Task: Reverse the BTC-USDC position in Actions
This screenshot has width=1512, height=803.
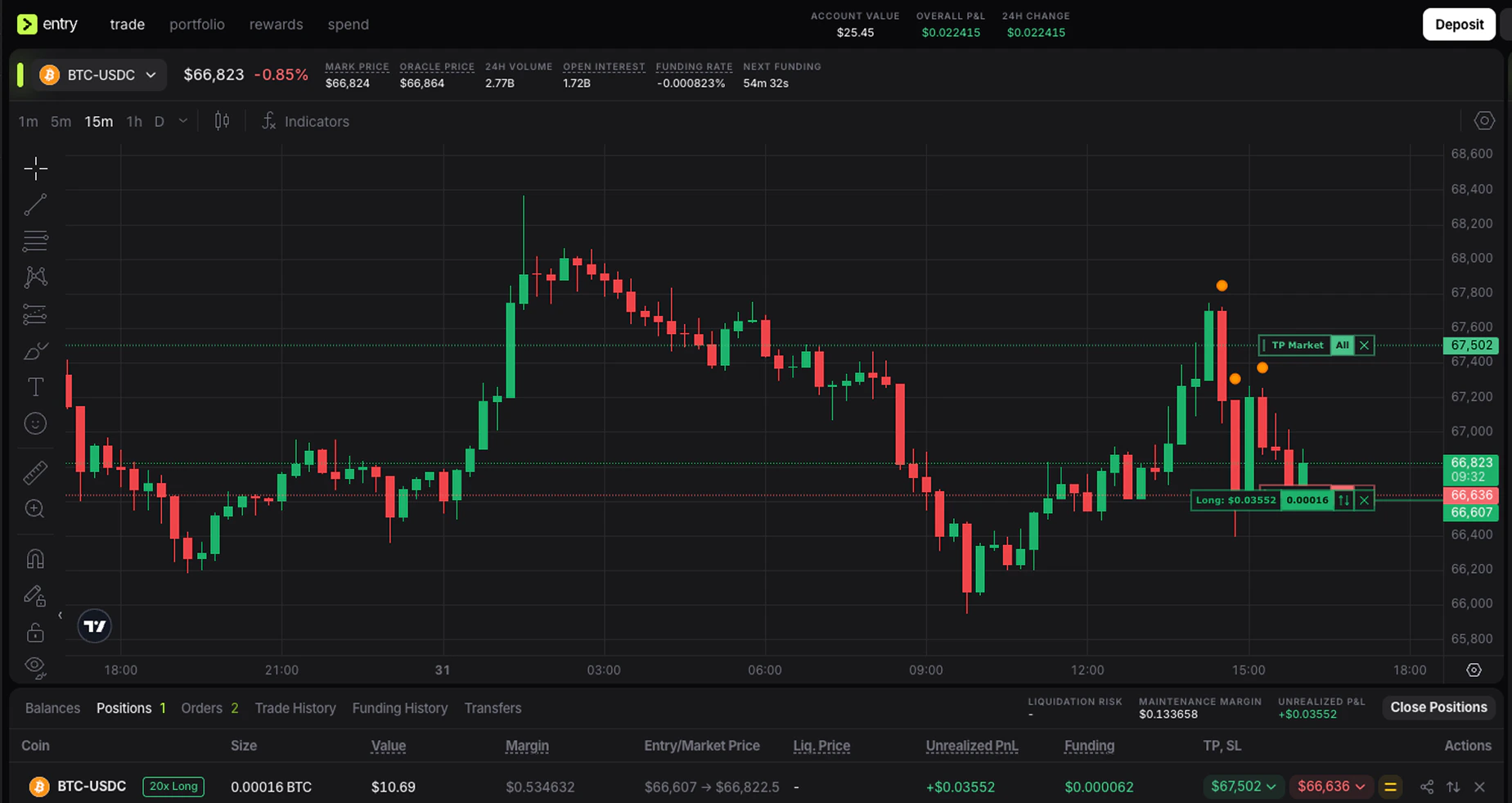Action: [1453, 787]
